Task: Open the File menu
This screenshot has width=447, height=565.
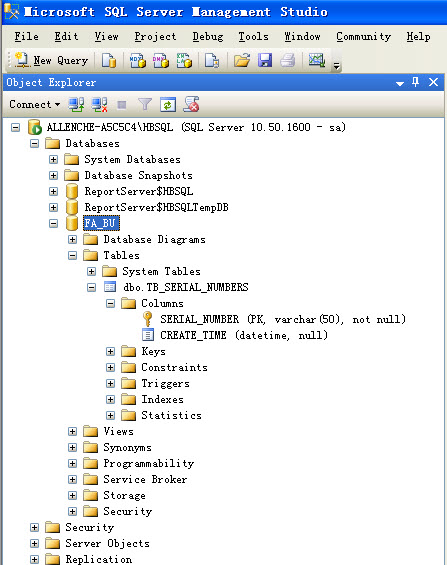Action: [26, 37]
